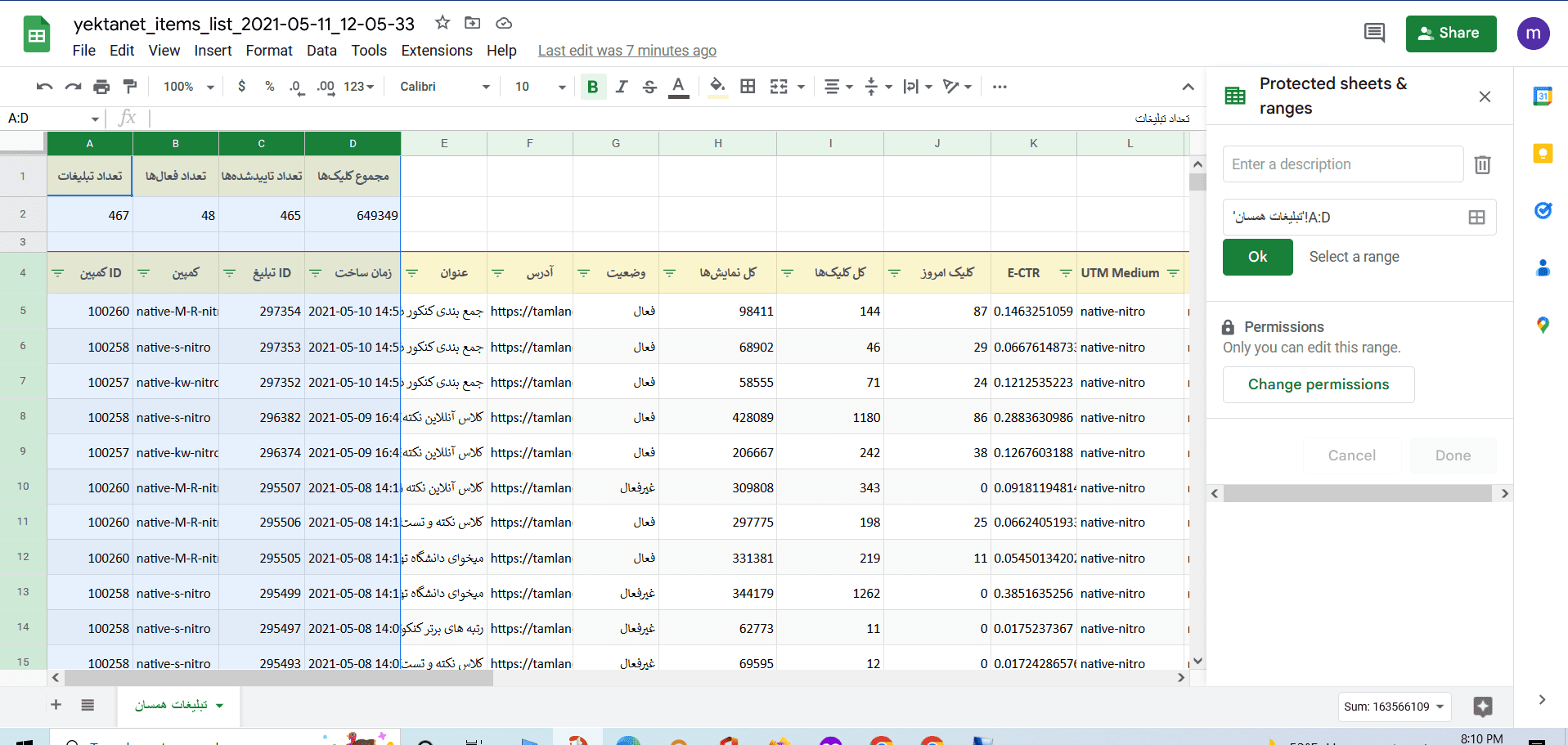1568x745 pixels.
Task: Open the Edit menu
Action: [x=122, y=51]
